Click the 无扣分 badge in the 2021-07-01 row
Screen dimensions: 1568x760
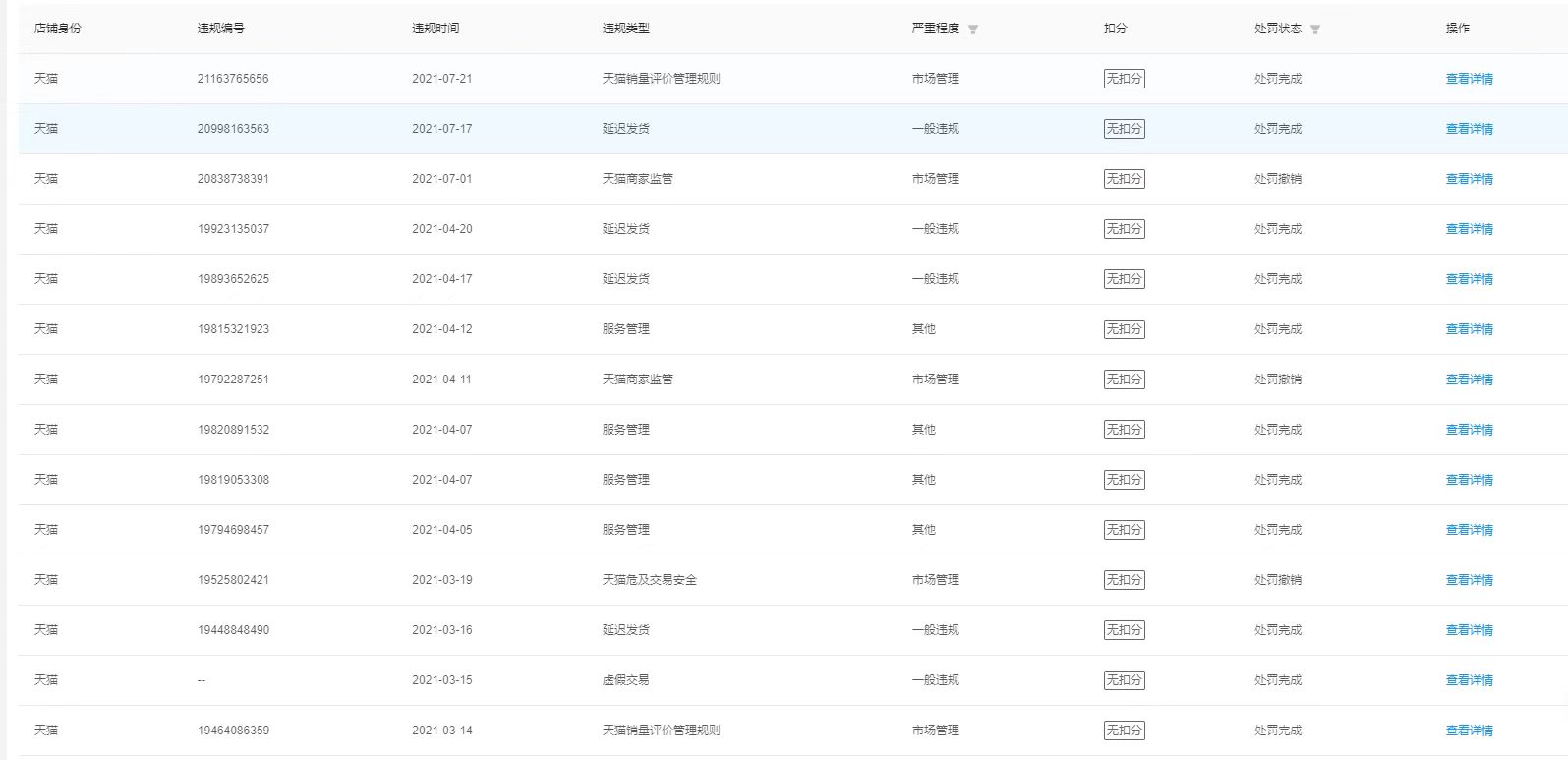[x=1125, y=179]
